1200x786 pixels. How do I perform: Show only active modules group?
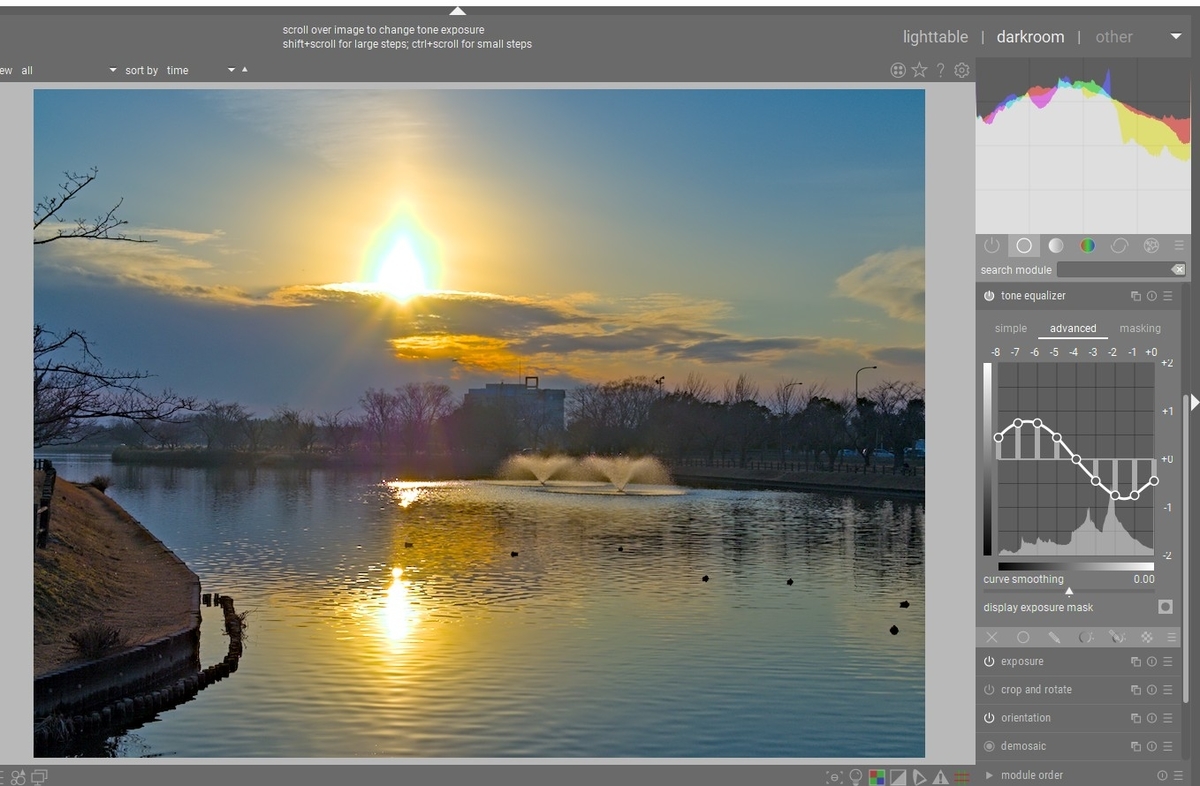[992, 245]
